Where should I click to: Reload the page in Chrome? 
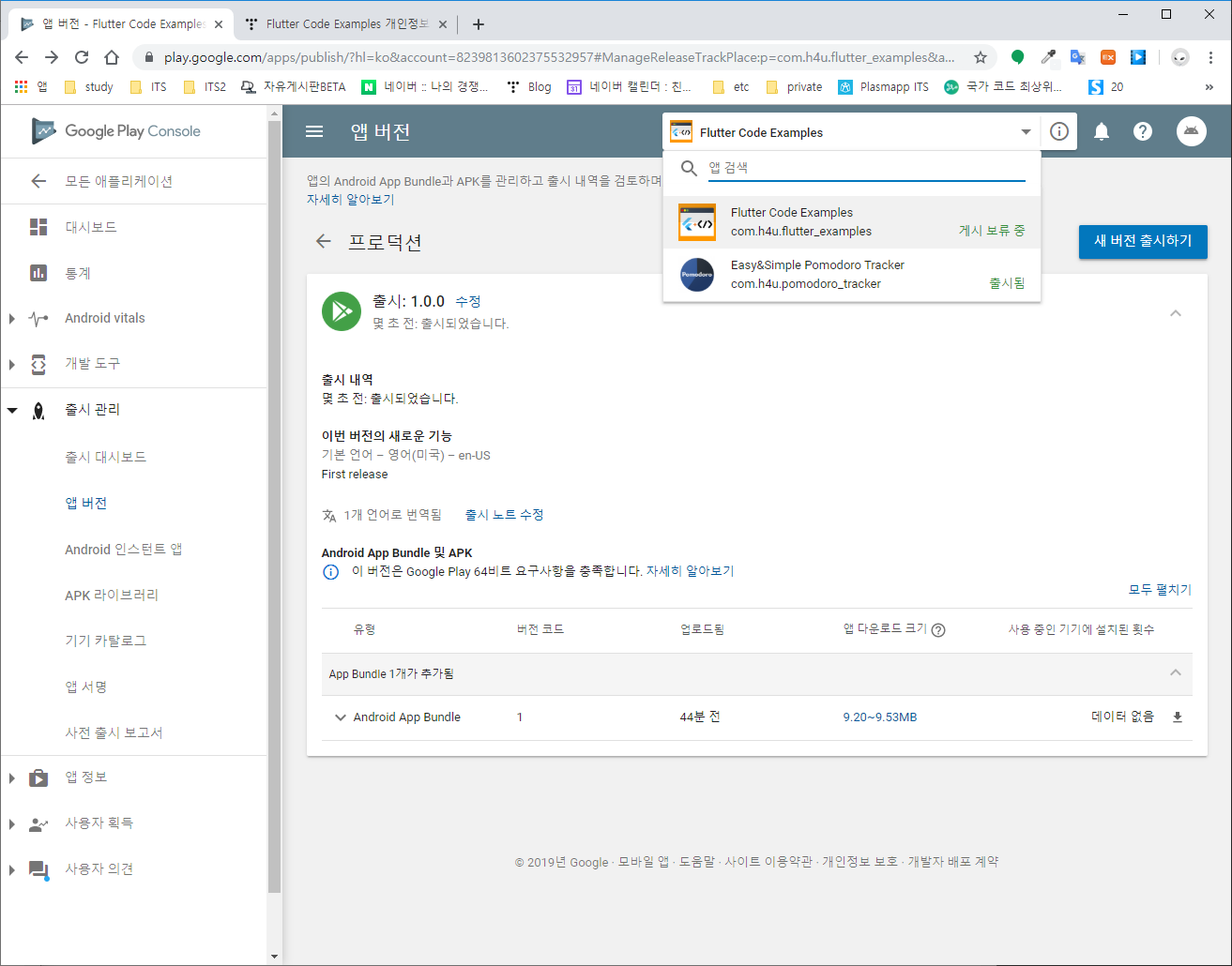(x=82, y=57)
